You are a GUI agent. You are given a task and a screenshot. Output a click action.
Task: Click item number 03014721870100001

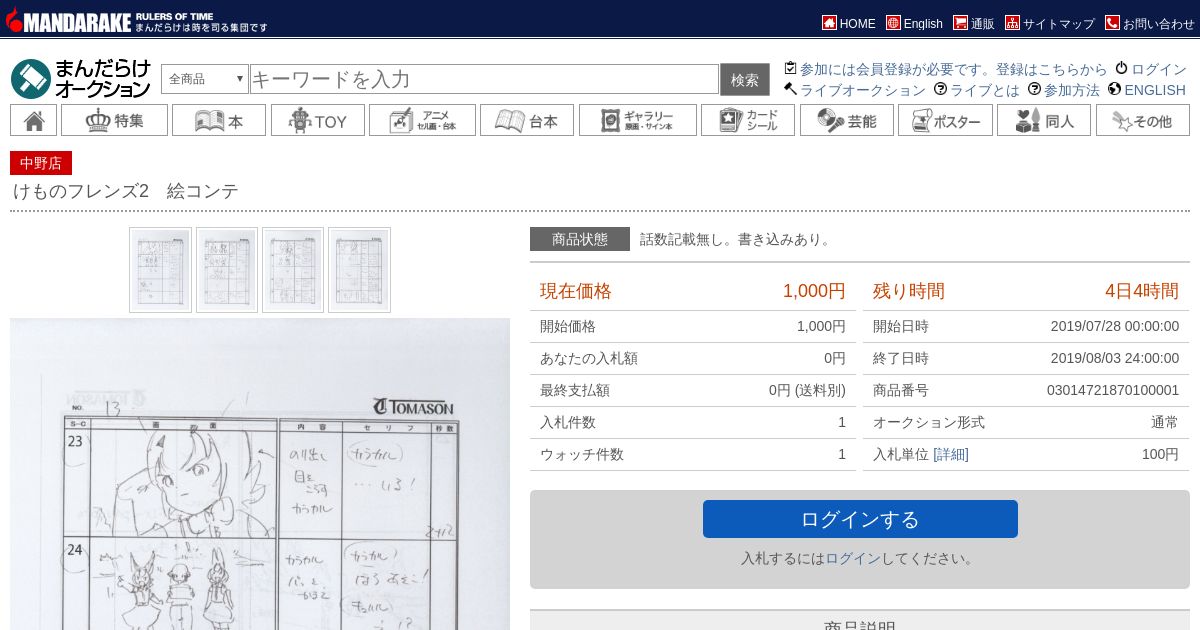(1113, 390)
